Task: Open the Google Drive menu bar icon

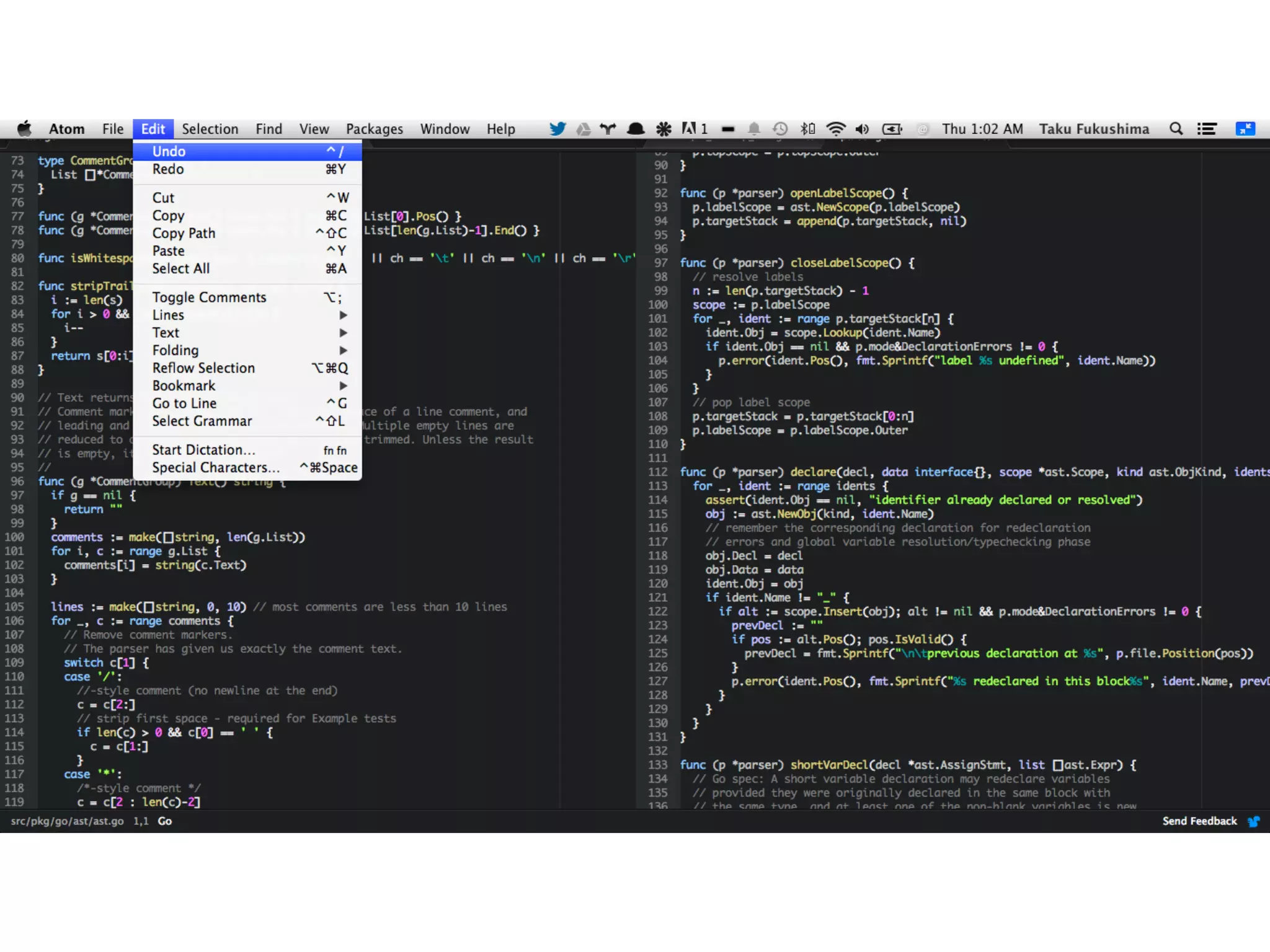Action: [583, 129]
